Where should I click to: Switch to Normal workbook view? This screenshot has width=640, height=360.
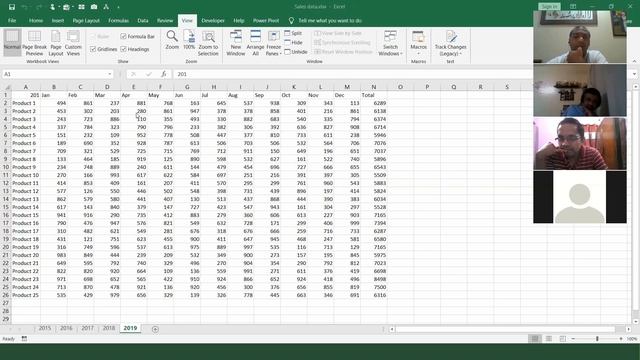pos(12,43)
